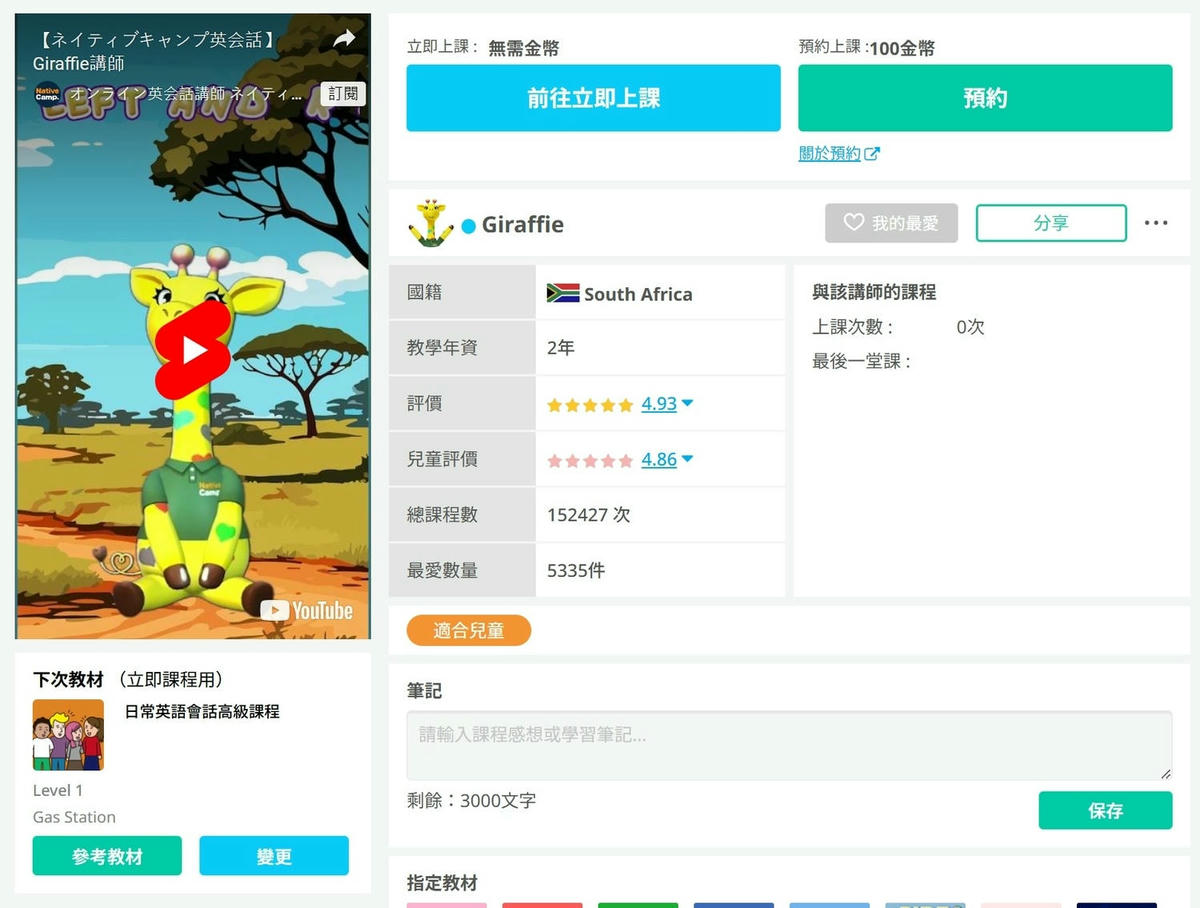Click the share arrow icon on video
The image size is (1200, 908).
pos(344,39)
